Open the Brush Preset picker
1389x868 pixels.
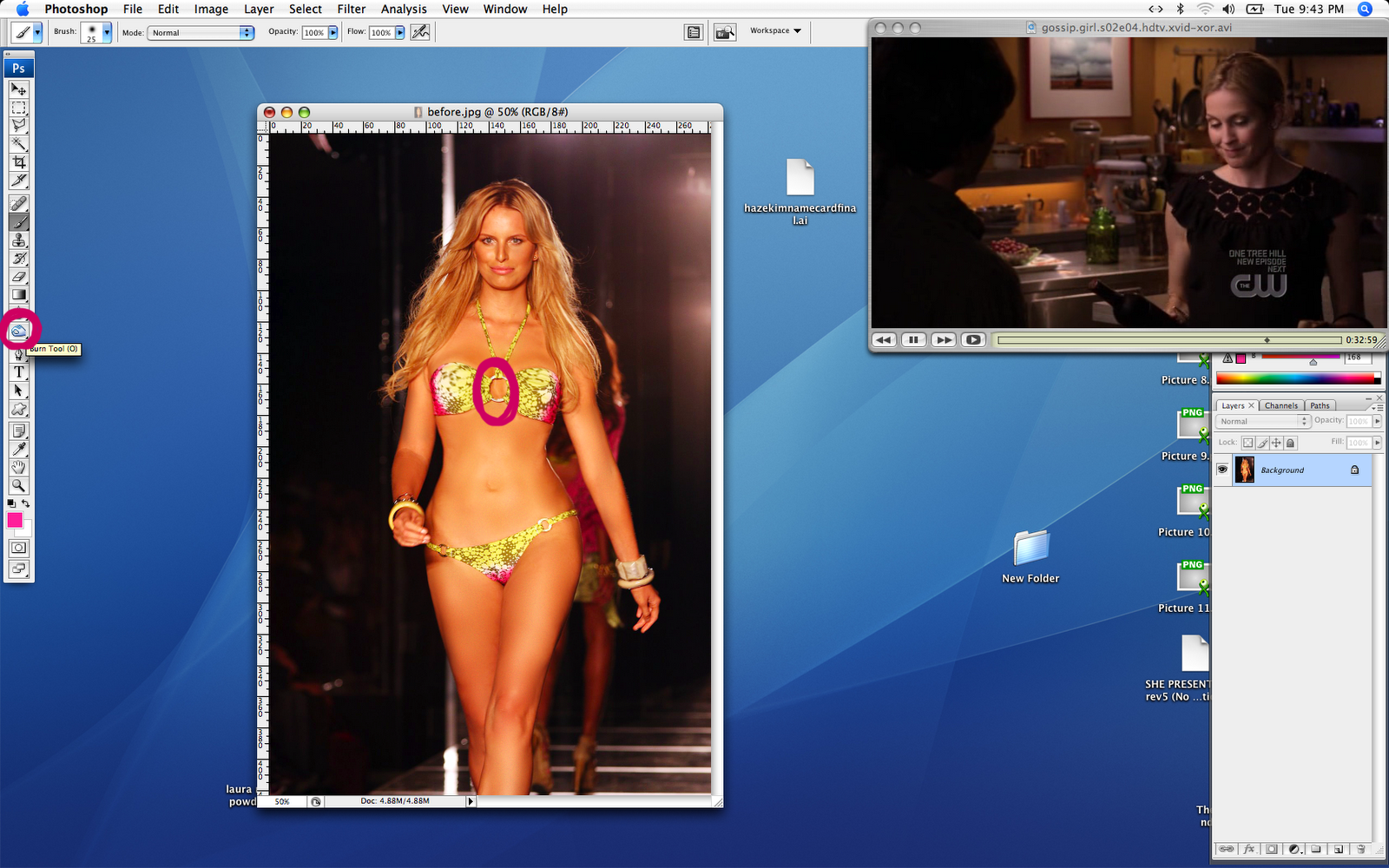(x=107, y=32)
